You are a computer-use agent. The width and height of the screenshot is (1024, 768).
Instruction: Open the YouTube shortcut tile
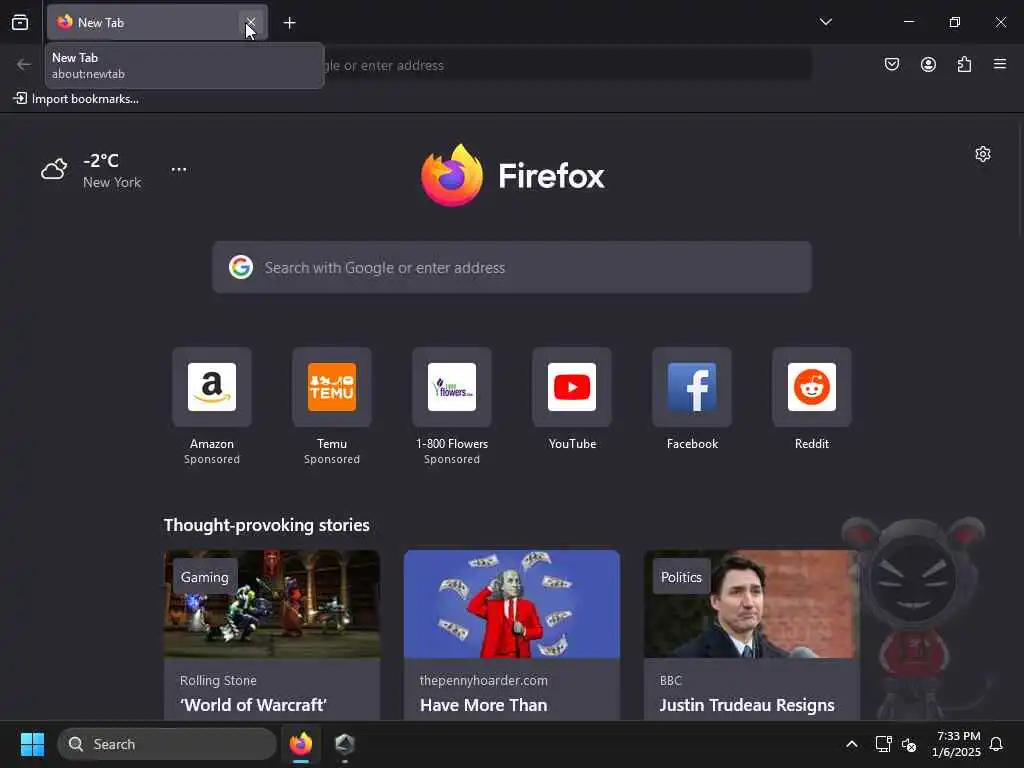pos(572,387)
